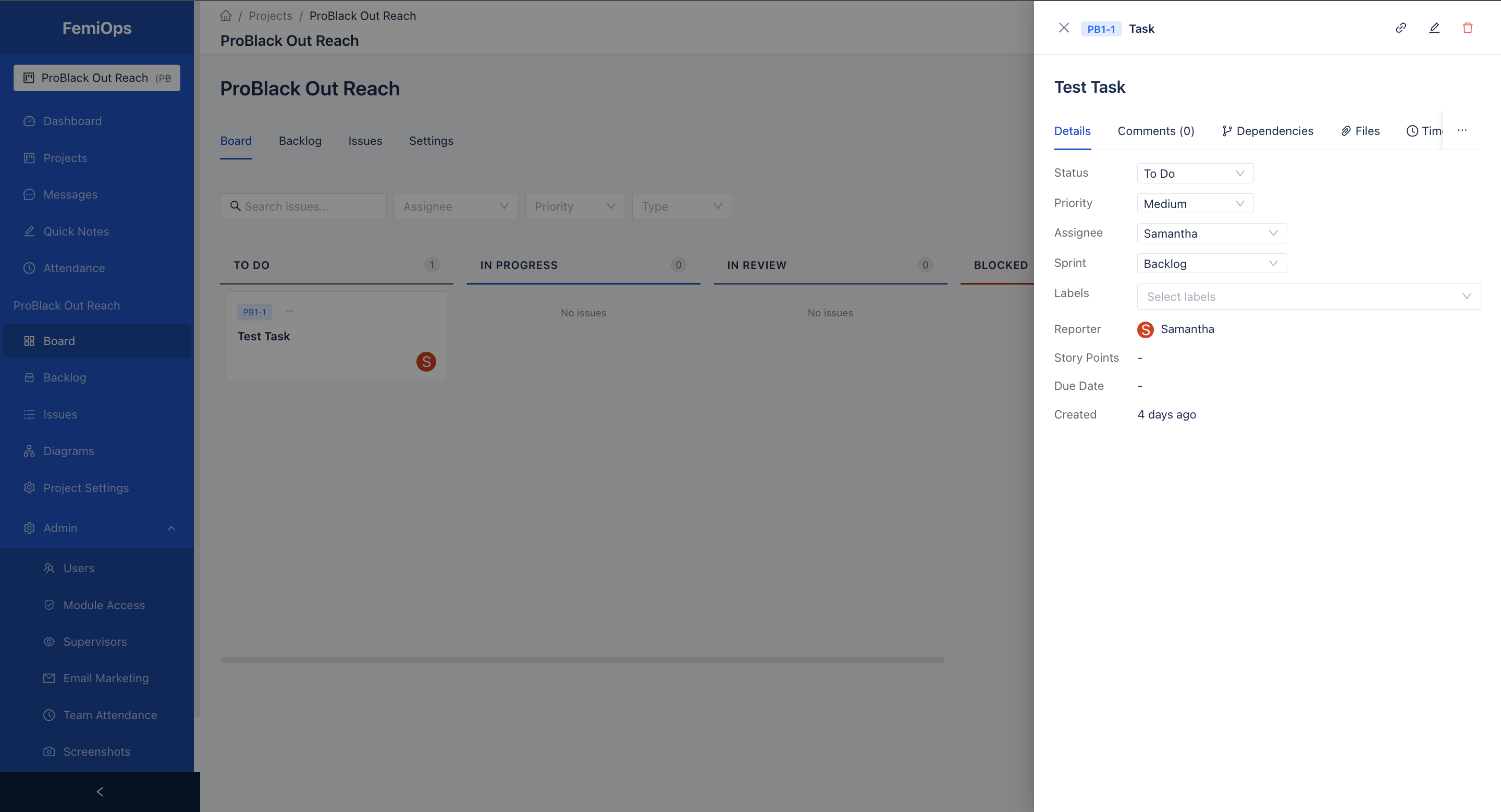Image resolution: width=1501 pixels, height=812 pixels.
Task: Switch to the Dependencies tab
Action: (1268, 131)
